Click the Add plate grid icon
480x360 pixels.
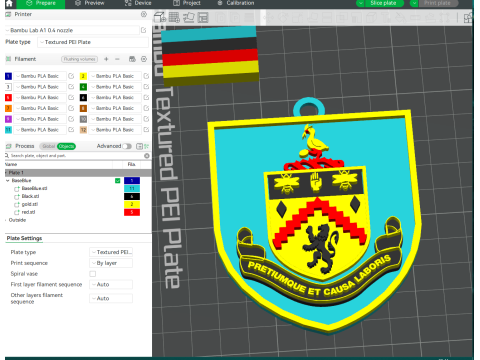click(174, 17)
